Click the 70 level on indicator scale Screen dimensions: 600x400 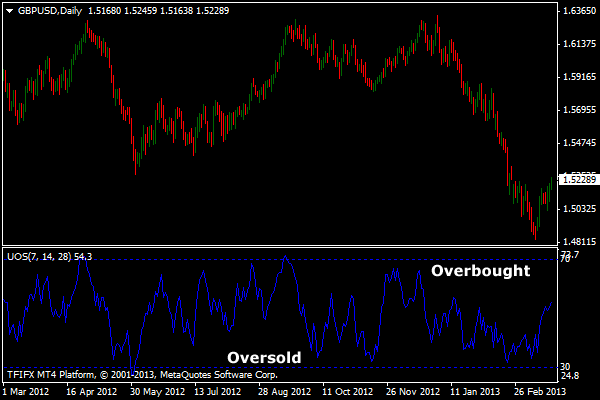[566, 260]
